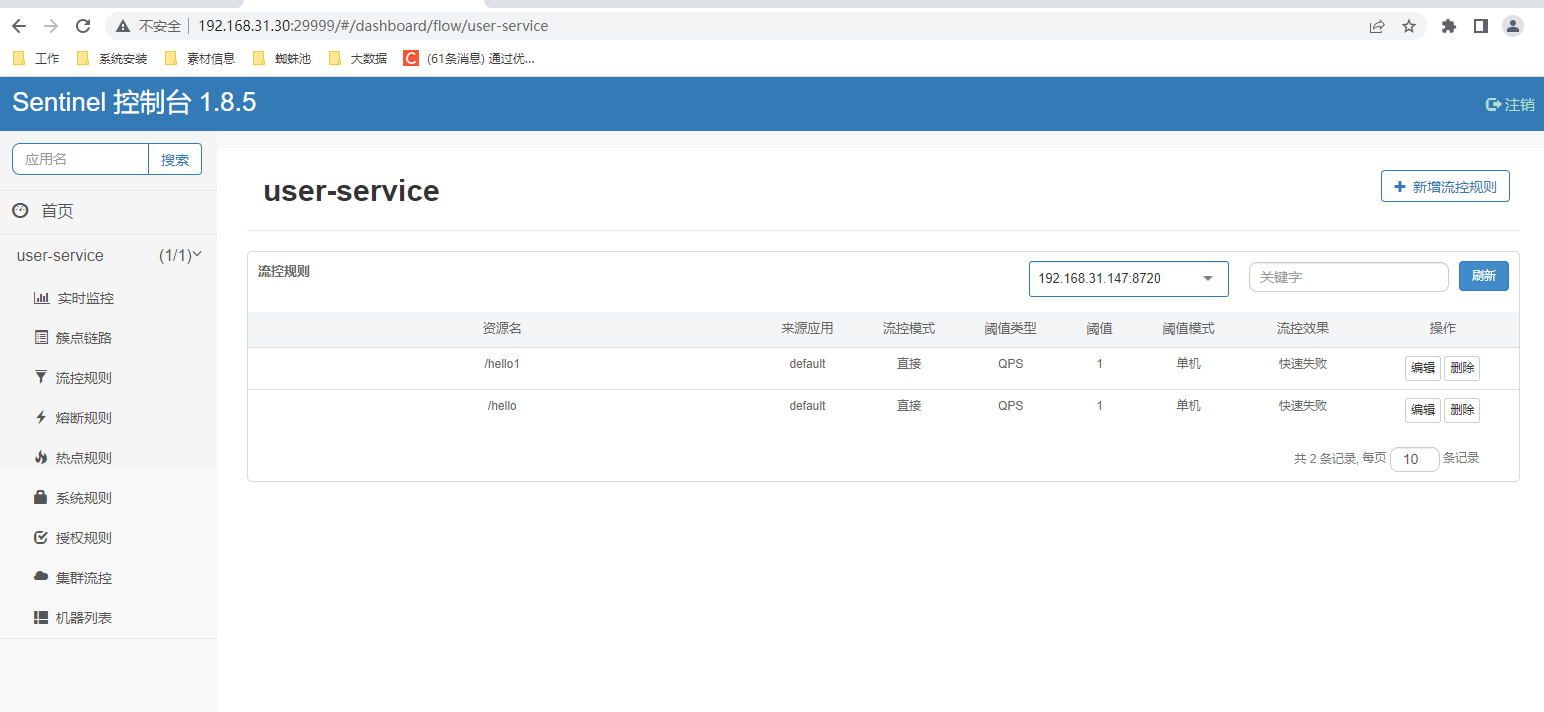Viewport: 1544px width, 712px height.
Task: Open the 大数据 bookmark folder
Action: click(358, 58)
